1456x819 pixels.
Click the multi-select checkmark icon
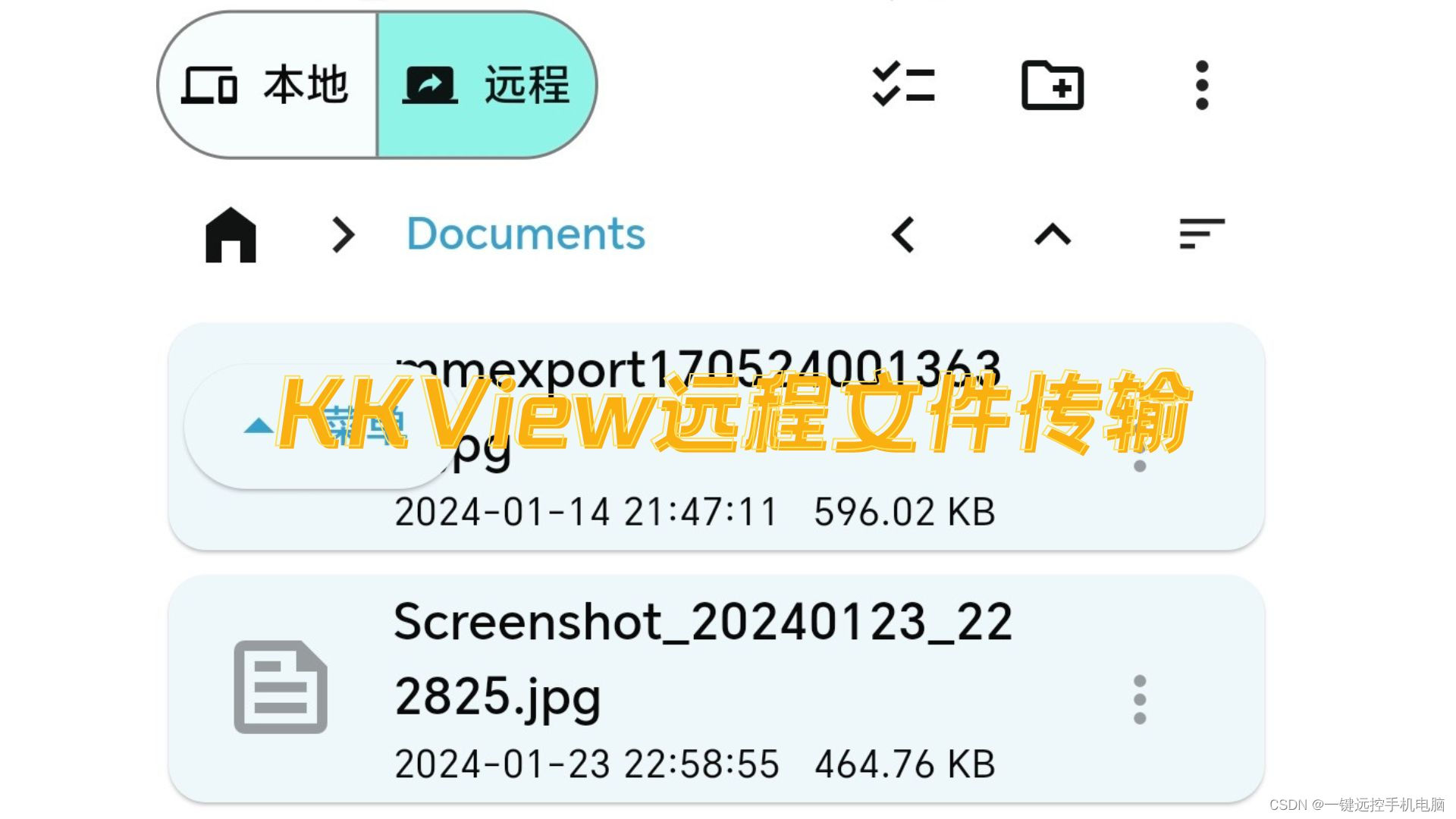(900, 85)
